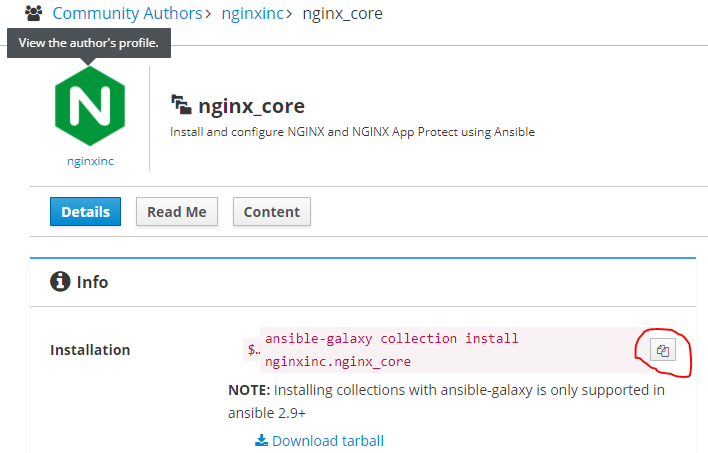The width and height of the screenshot is (708, 453).
Task: Click the collection icon beside nginx_core title
Action: tap(181, 105)
